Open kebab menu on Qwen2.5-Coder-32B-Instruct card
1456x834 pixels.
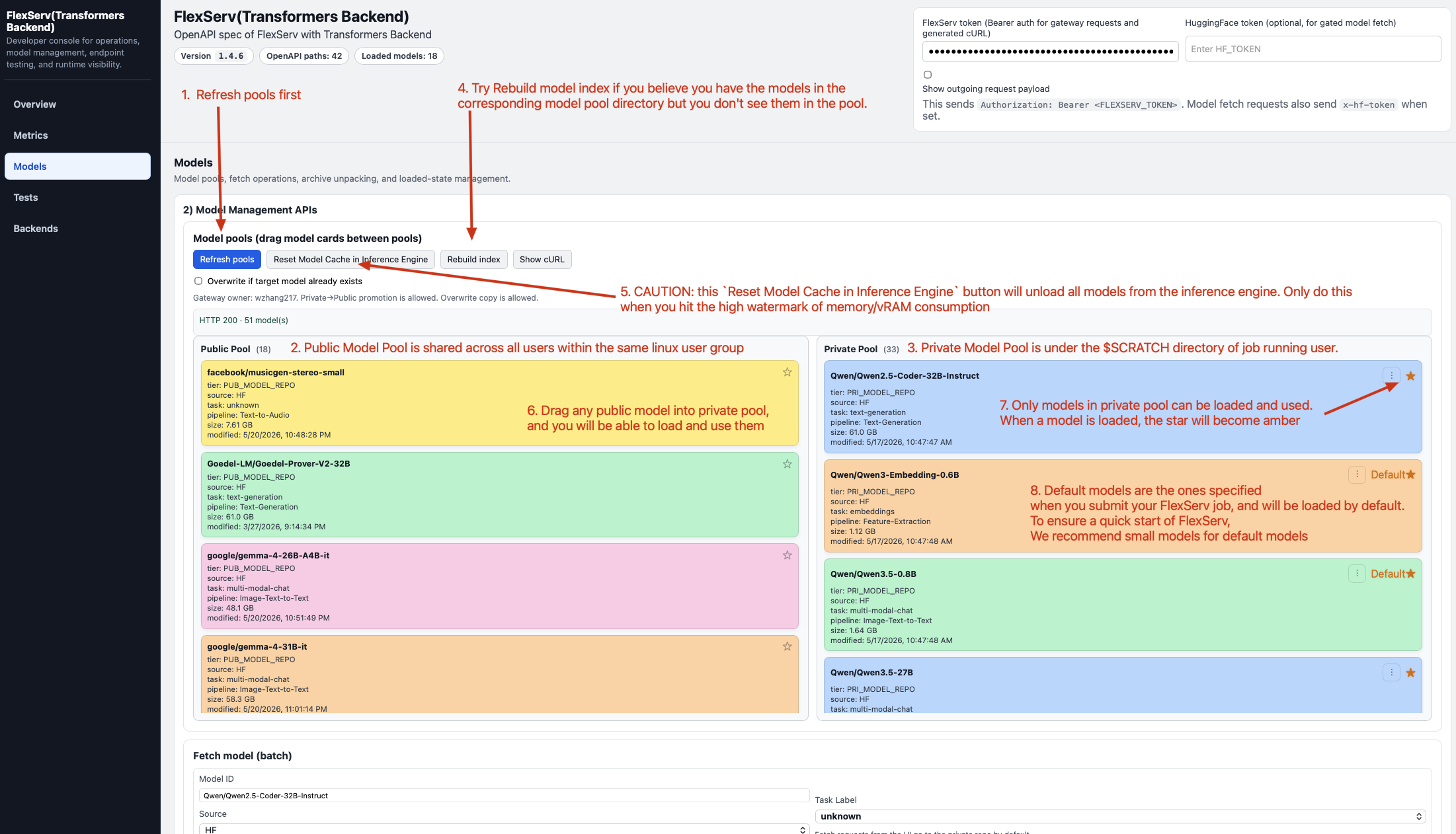pos(1391,375)
